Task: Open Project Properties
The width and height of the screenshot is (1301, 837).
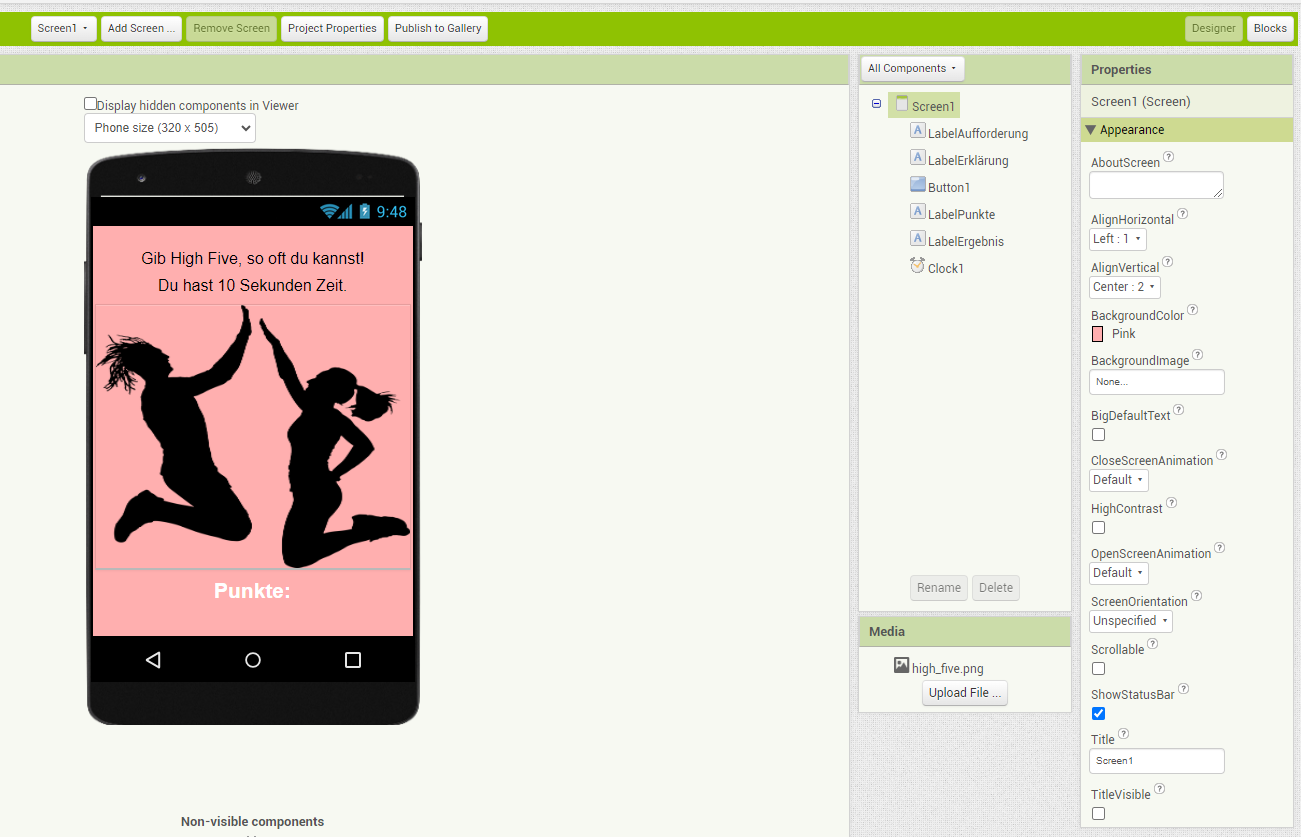Action: 332,28
